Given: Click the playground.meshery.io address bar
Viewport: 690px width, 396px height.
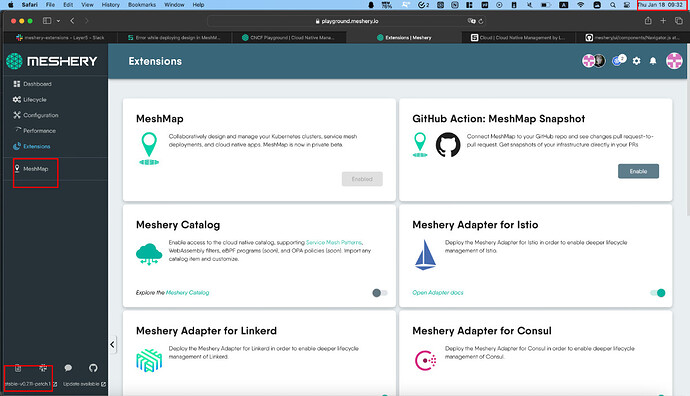Looking at the screenshot, I should (347, 21).
